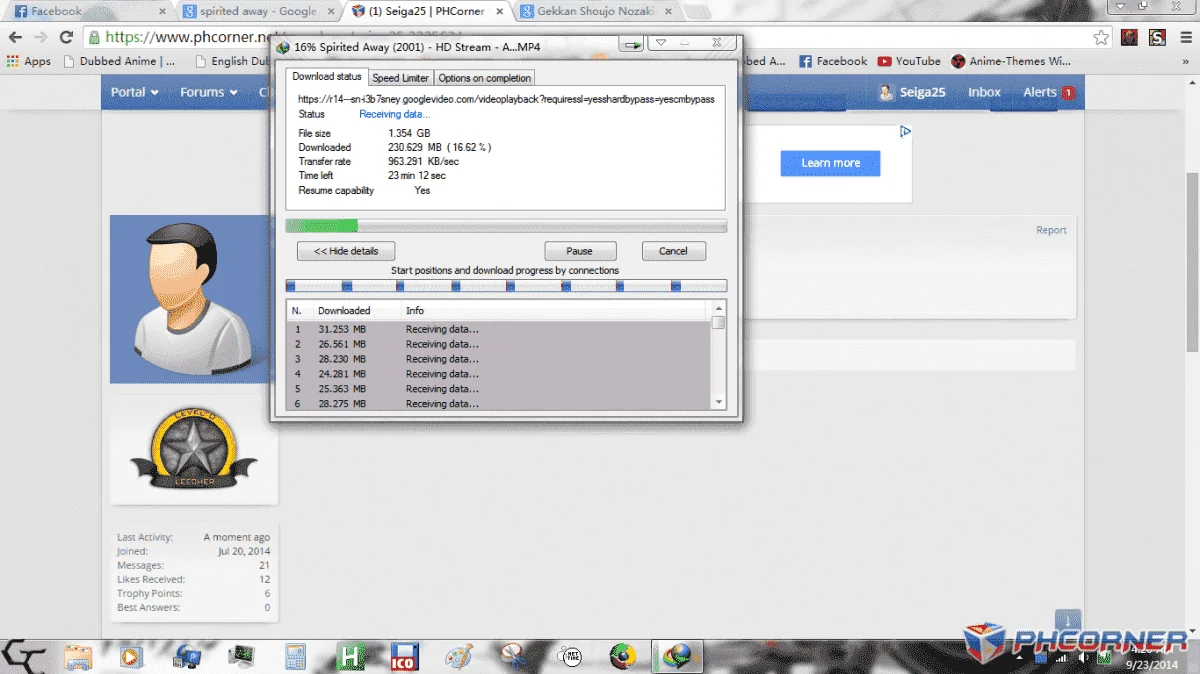The width and height of the screenshot is (1200, 674).
Task: Open the media player taskbar icon
Action: click(131, 657)
